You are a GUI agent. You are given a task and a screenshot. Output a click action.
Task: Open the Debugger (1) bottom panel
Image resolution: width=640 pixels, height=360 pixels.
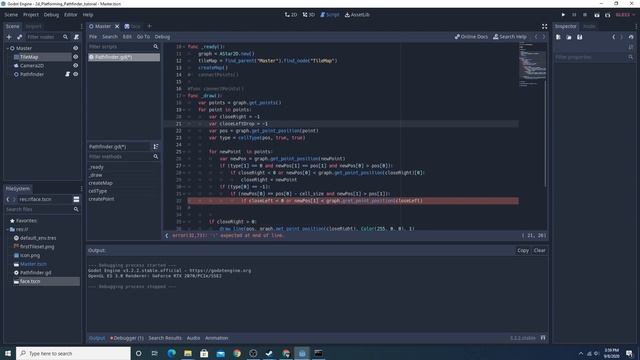point(127,338)
